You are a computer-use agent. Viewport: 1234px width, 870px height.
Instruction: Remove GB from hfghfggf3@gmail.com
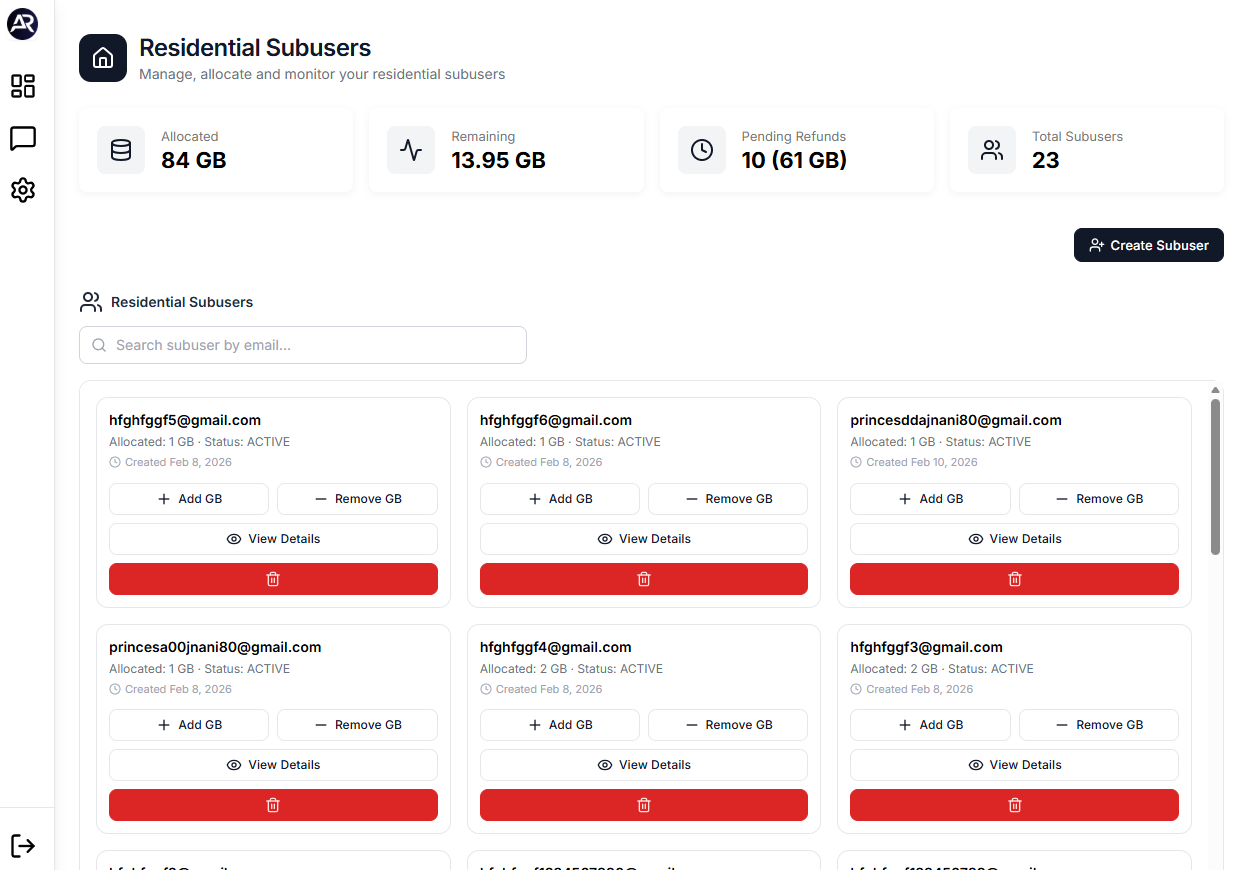1099,725
